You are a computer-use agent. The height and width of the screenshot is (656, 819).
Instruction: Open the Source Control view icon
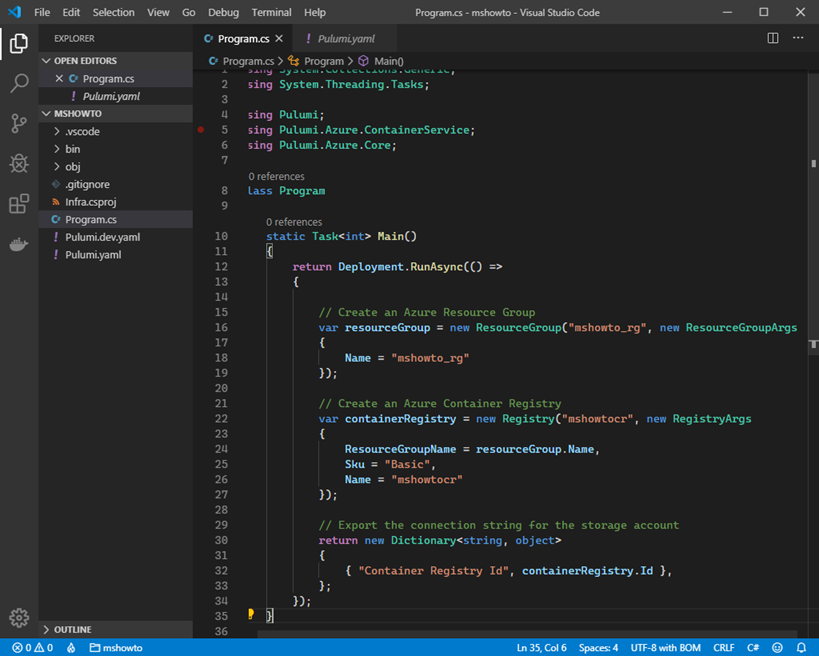tap(19, 123)
